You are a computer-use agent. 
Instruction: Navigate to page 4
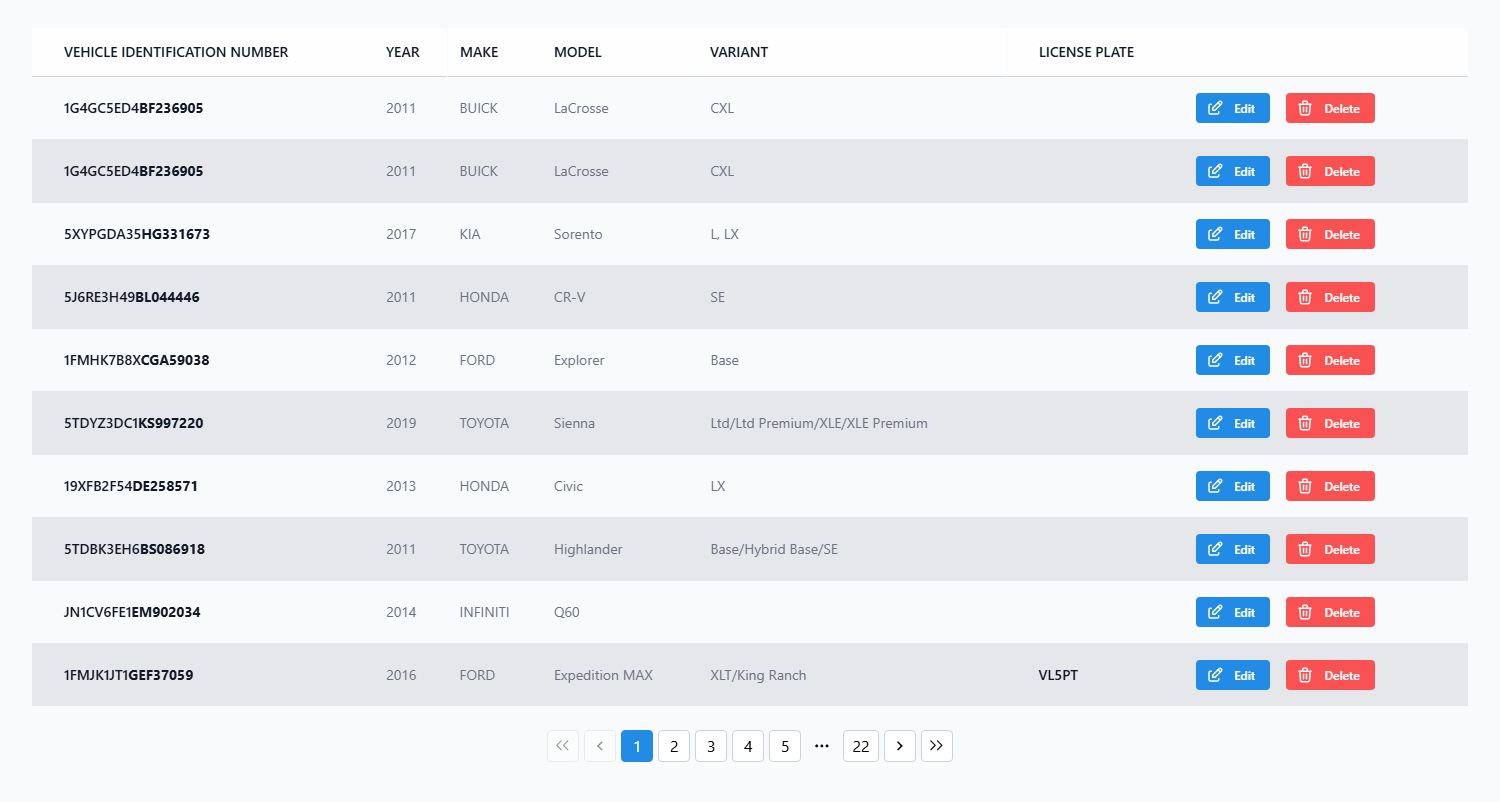click(748, 746)
